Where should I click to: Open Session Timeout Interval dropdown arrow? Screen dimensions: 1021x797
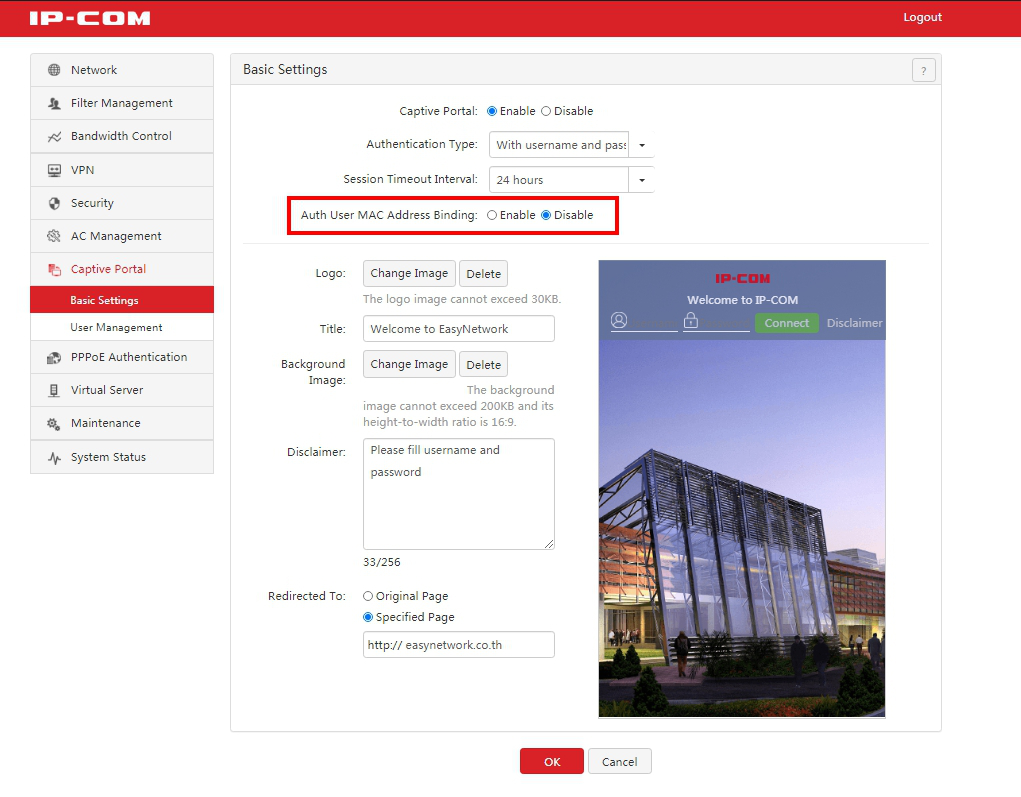pos(641,180)
